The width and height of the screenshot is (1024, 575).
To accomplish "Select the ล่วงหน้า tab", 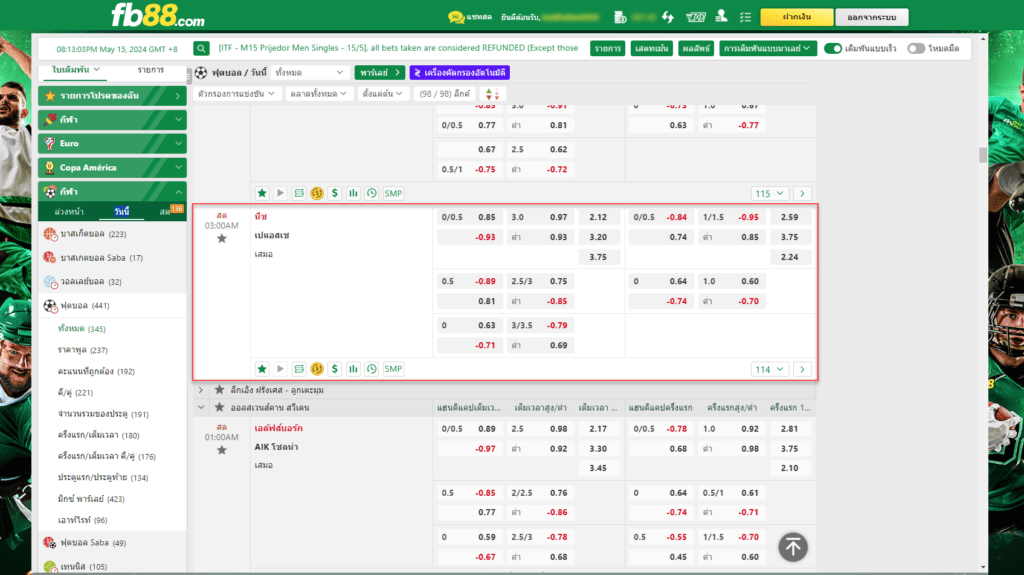I will [69, 212].
